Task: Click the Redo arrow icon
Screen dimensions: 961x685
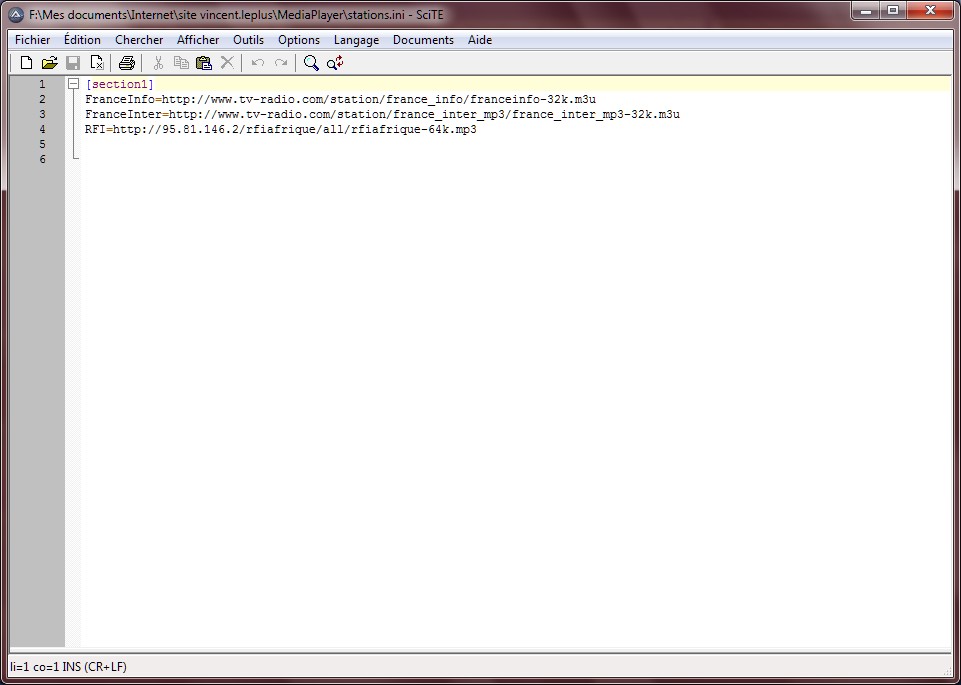Action: [x=281, y=62]
